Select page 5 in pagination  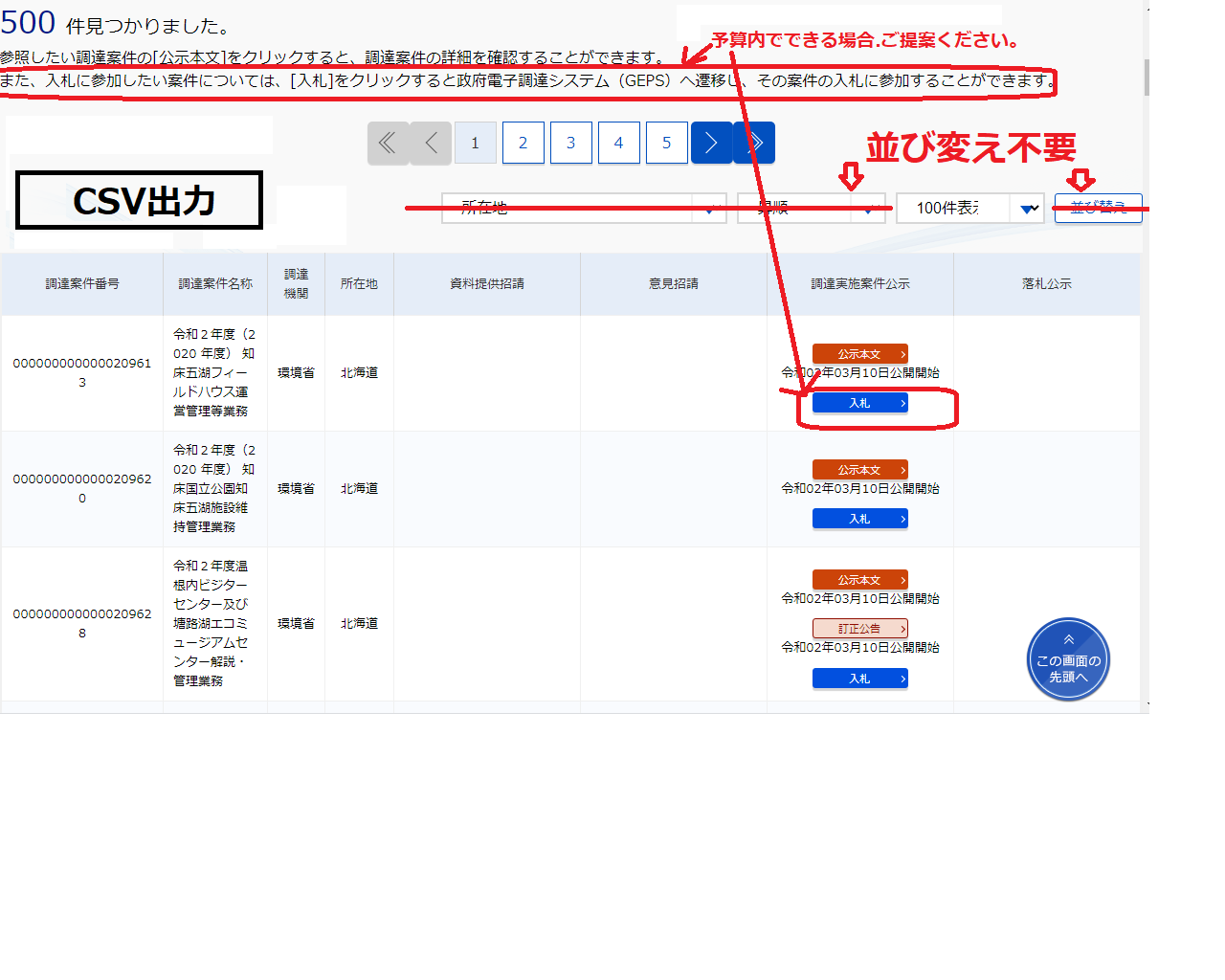pos(666,144)
